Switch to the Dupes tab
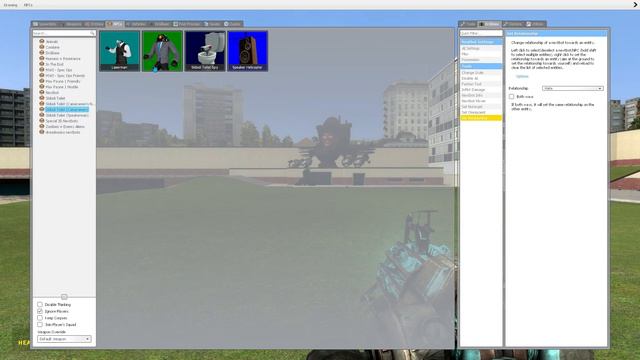Screen dimensions: 640x360 click(x=233, y=24)
